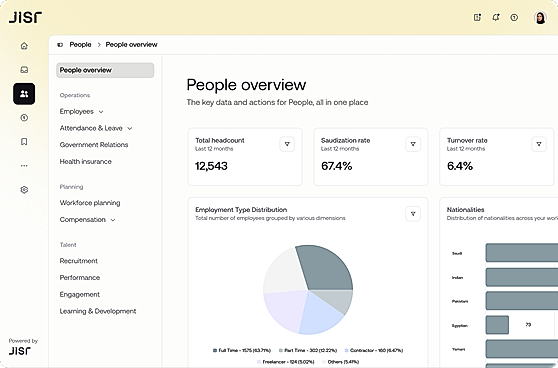Open Government Relations menu item
The height and width of the screenshot is (368, 558).
94,145
